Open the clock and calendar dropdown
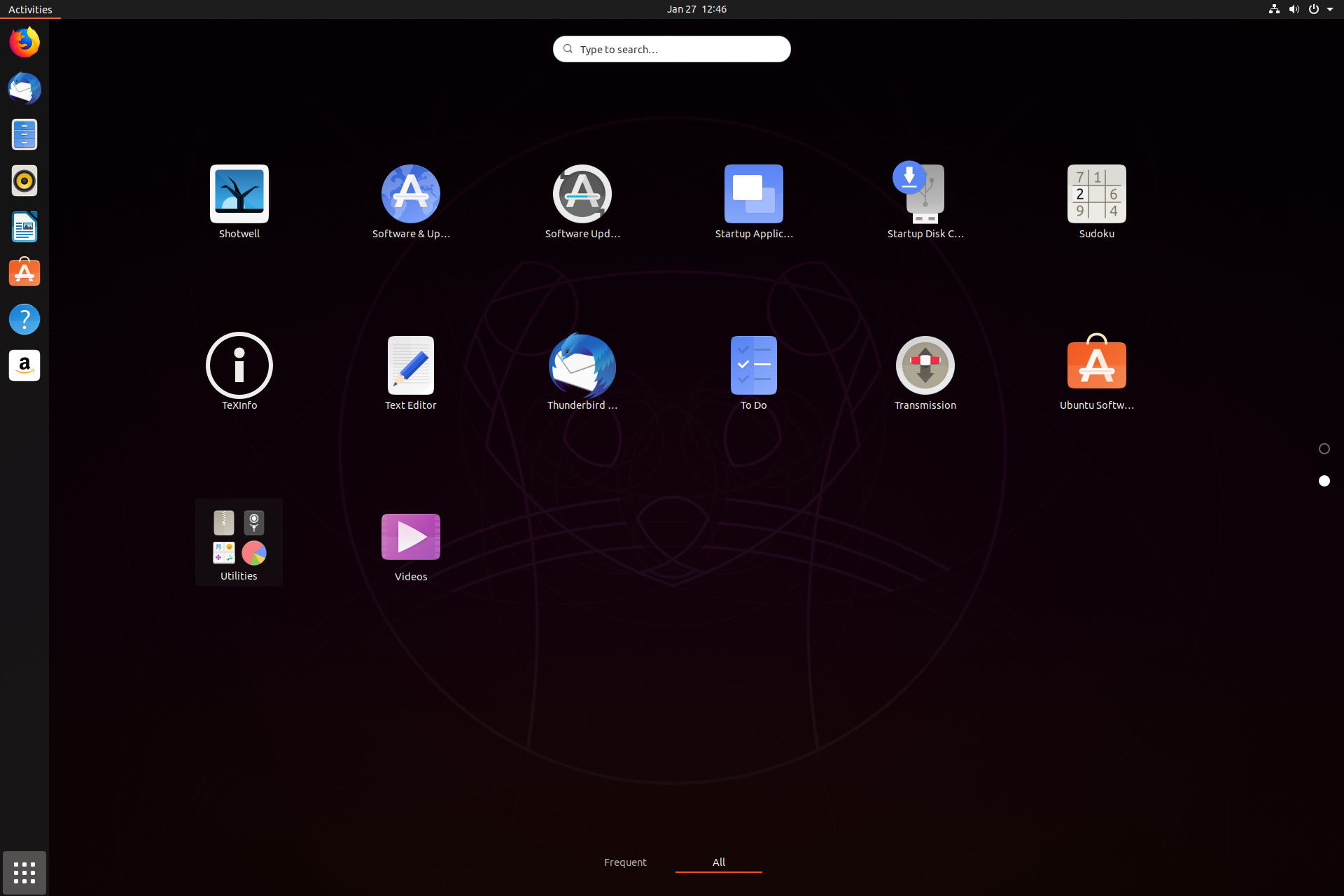 pos(696,9)
